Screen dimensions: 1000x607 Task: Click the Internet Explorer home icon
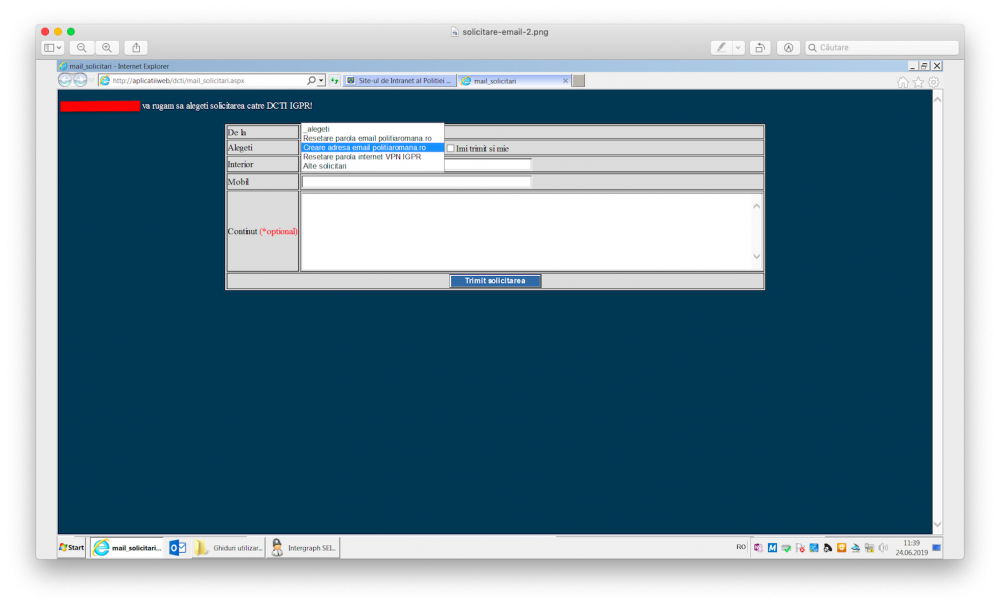pos(903,82)
